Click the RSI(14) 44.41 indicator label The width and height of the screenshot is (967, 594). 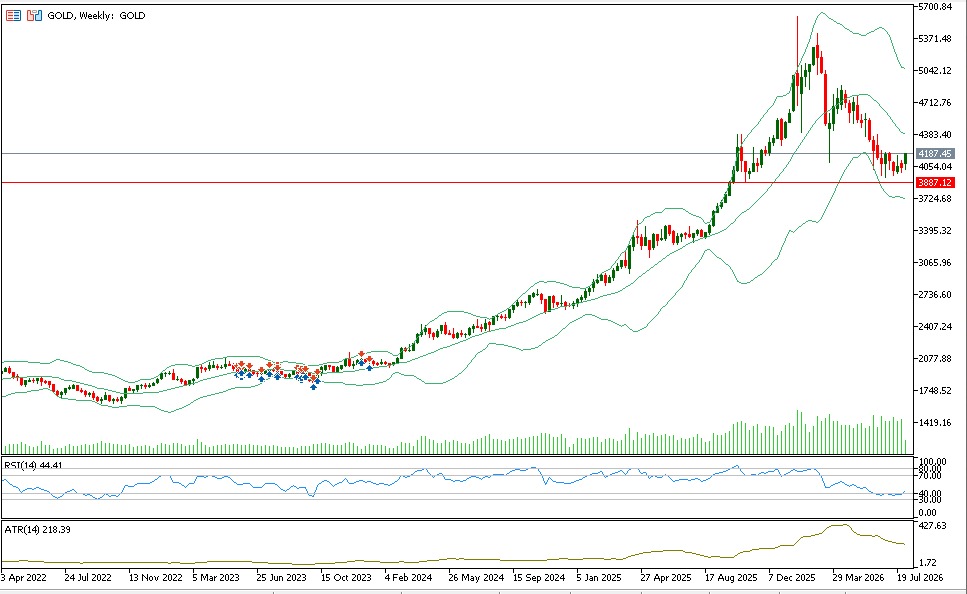click(x=33, y=465)
